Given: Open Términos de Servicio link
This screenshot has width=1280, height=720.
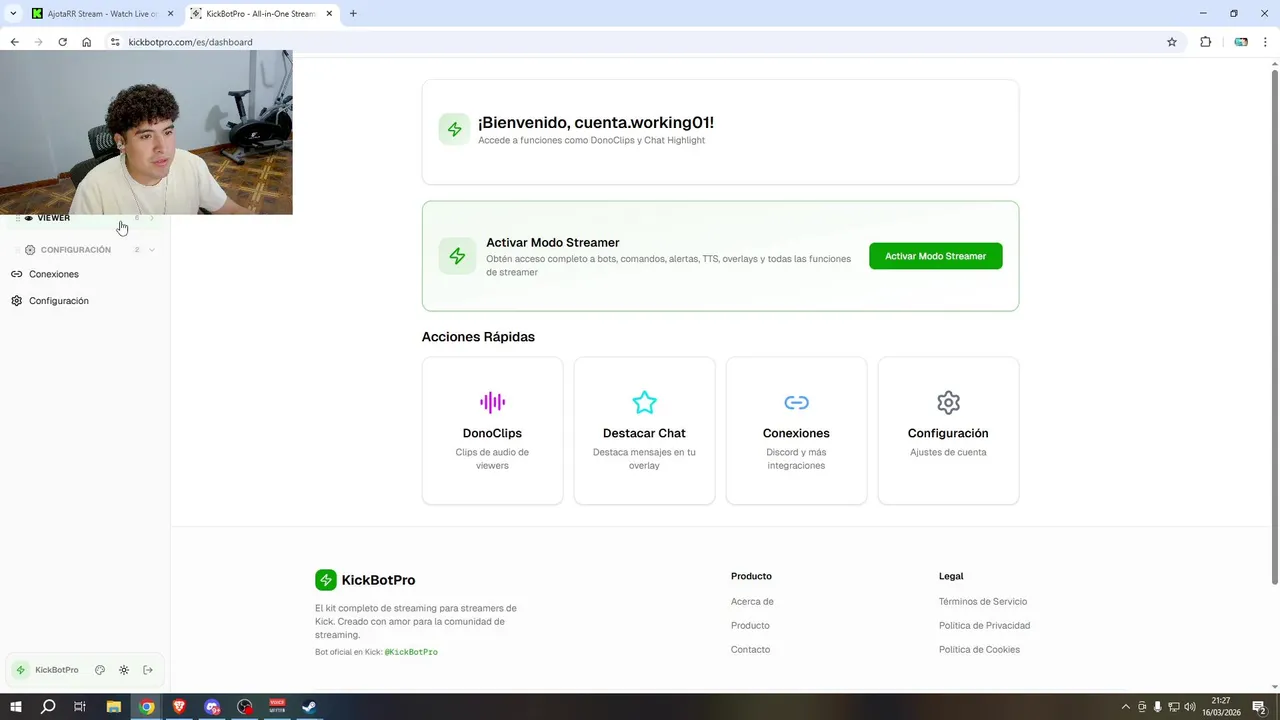Looking at the screenshot, I should pyautogui.click(x=983, y=602).
